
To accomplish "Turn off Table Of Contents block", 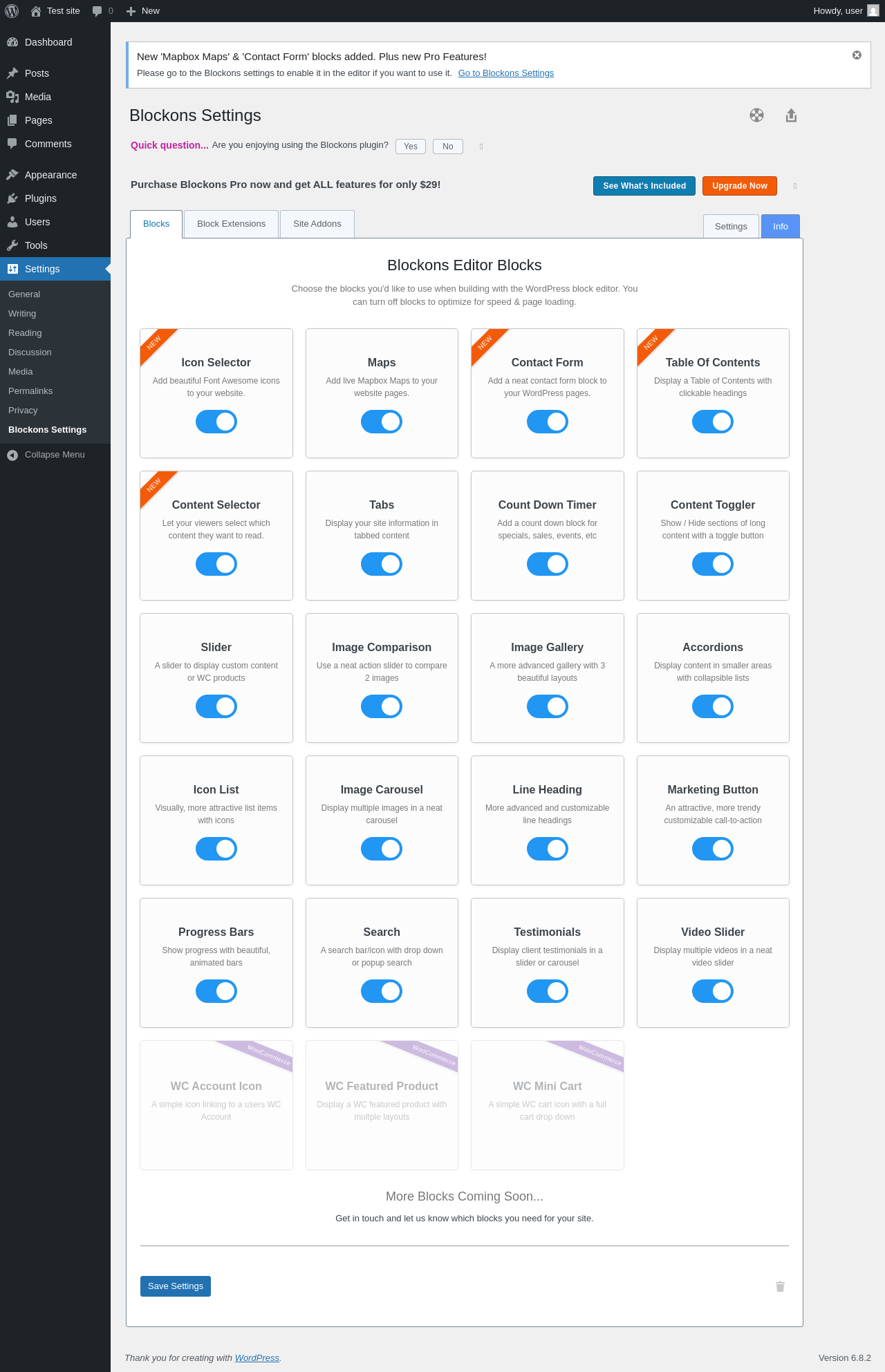I will point(713,422).
